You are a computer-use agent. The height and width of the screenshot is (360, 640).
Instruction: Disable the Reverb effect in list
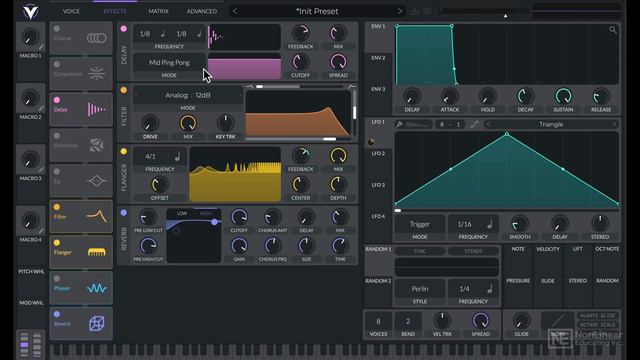57,314
